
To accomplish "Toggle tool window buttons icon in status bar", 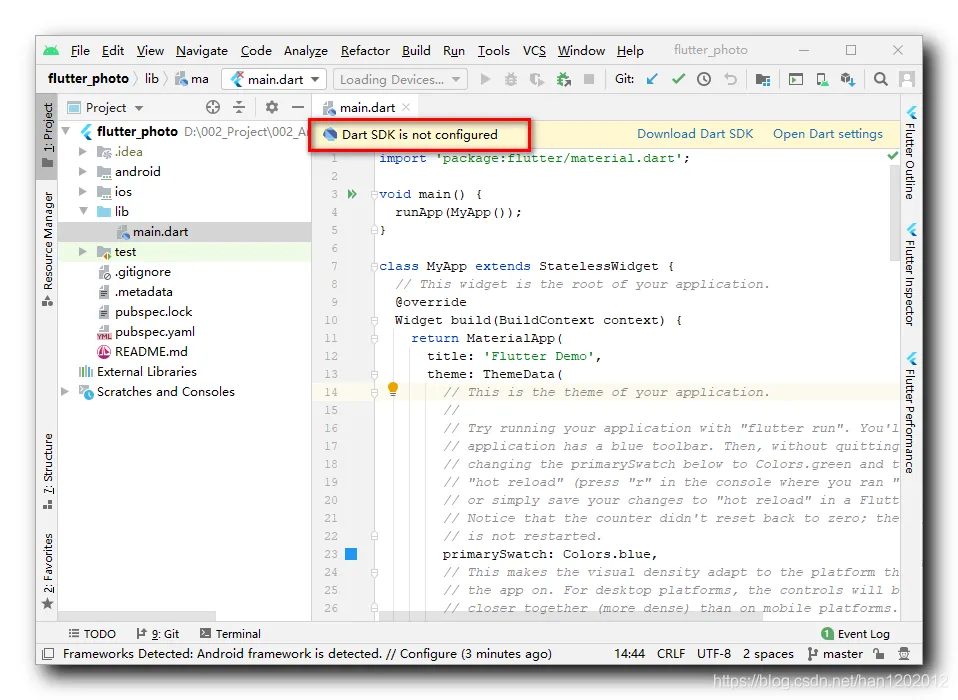I will point(48,654).
